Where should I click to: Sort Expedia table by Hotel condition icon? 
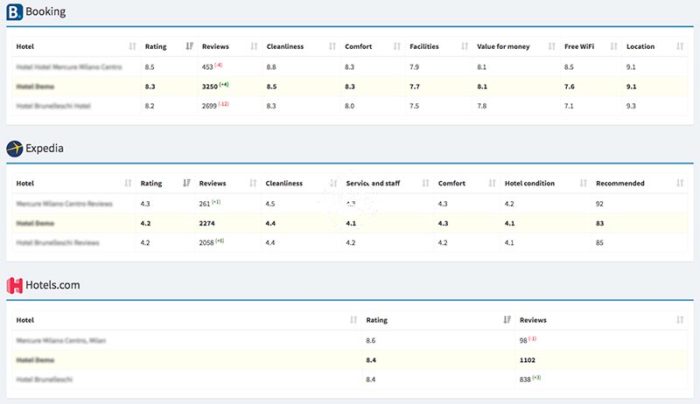[583, 183]
